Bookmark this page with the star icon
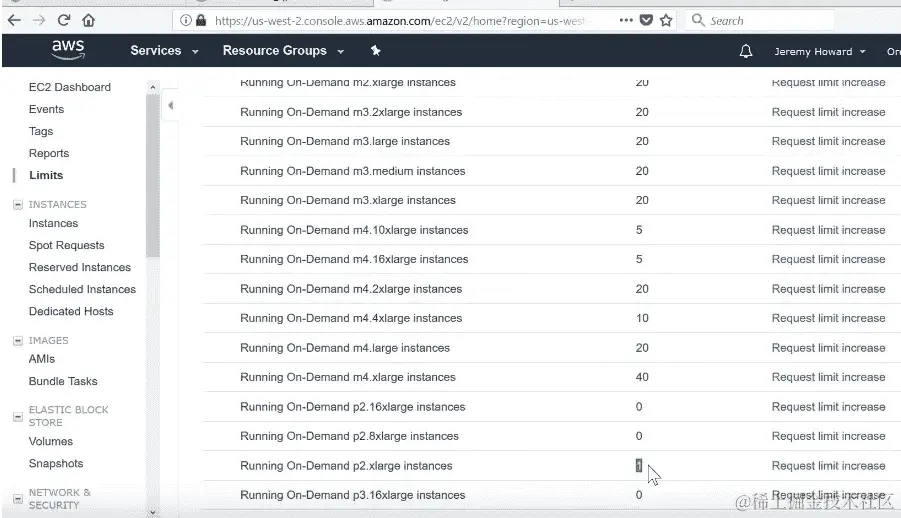Viewport: 901px width, 518px height. 666,21
